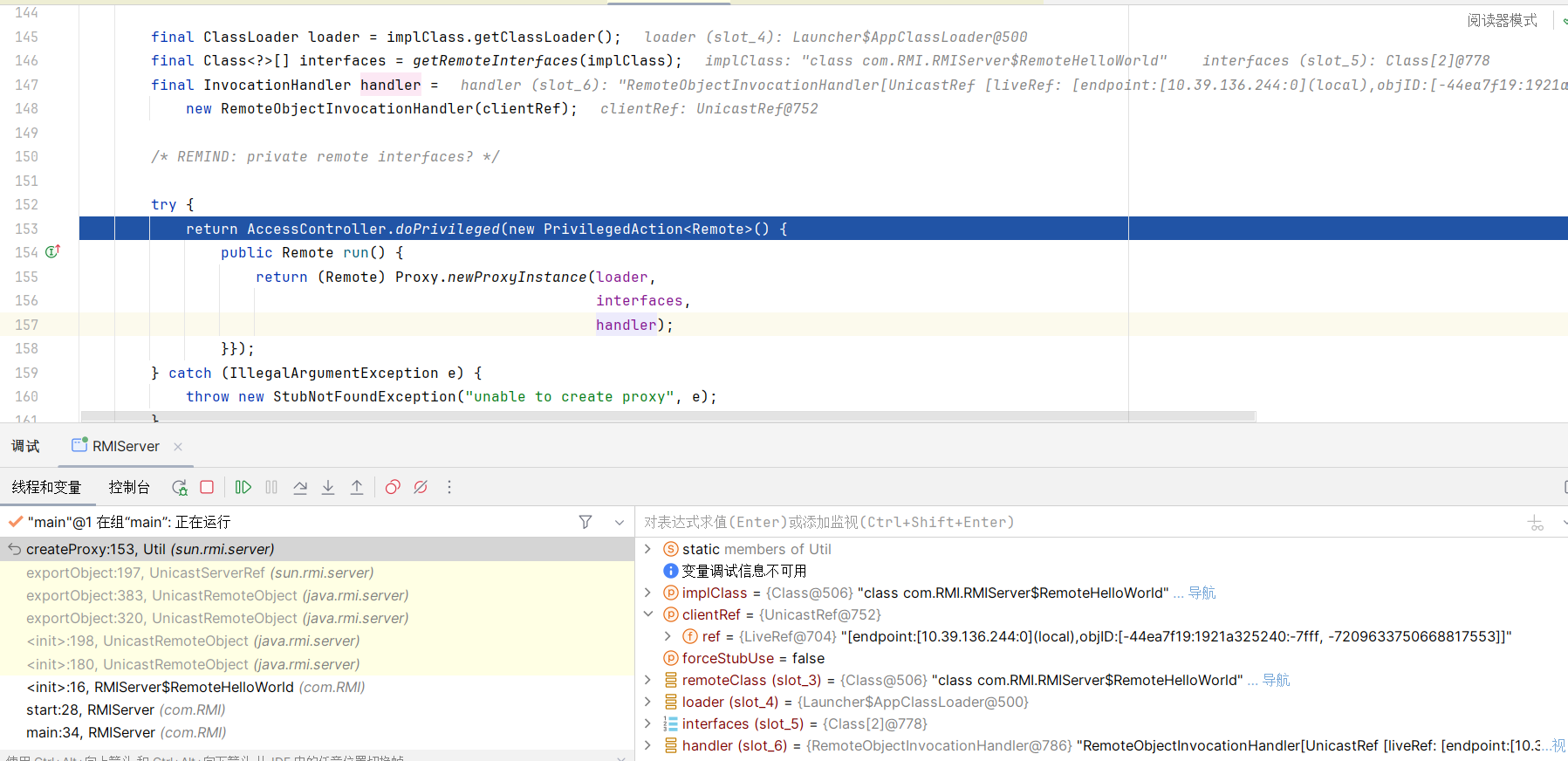The image size is (1568, 761).
Task: Click the implemented-method gutter icon on line 154
Action: click(52, 252)
